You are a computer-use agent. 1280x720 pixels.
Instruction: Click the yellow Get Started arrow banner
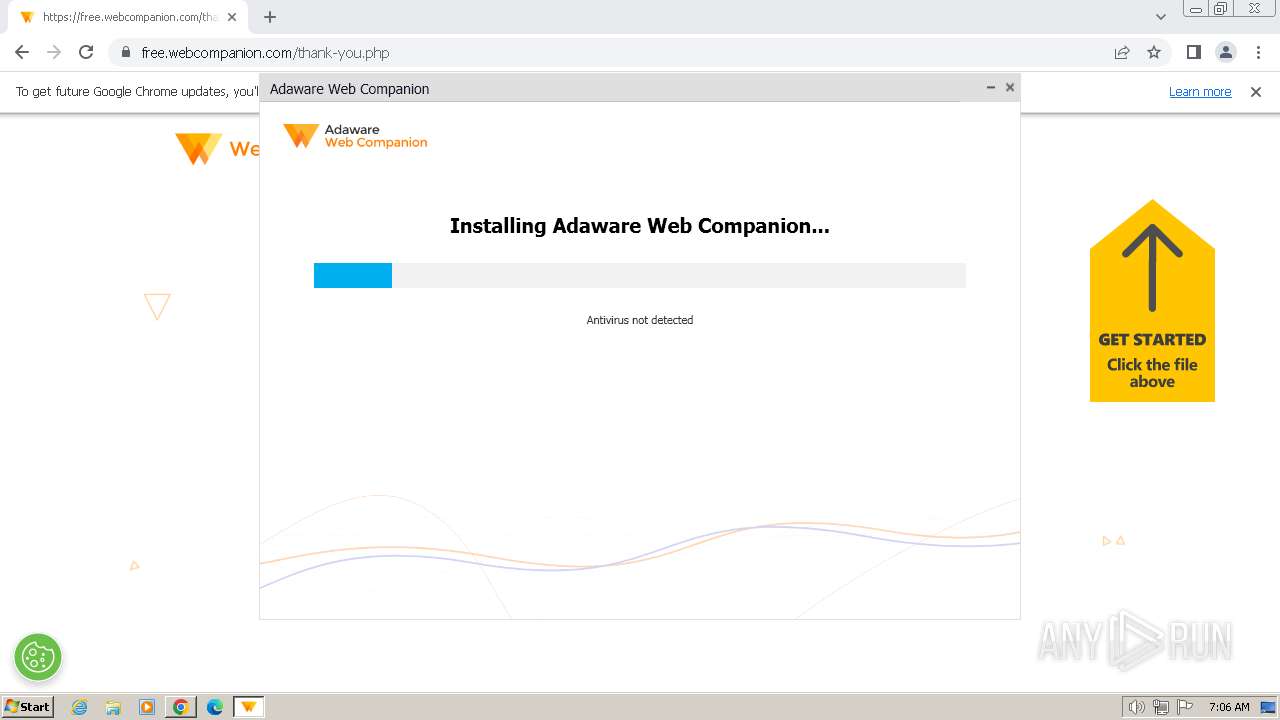coord(1152,300)
